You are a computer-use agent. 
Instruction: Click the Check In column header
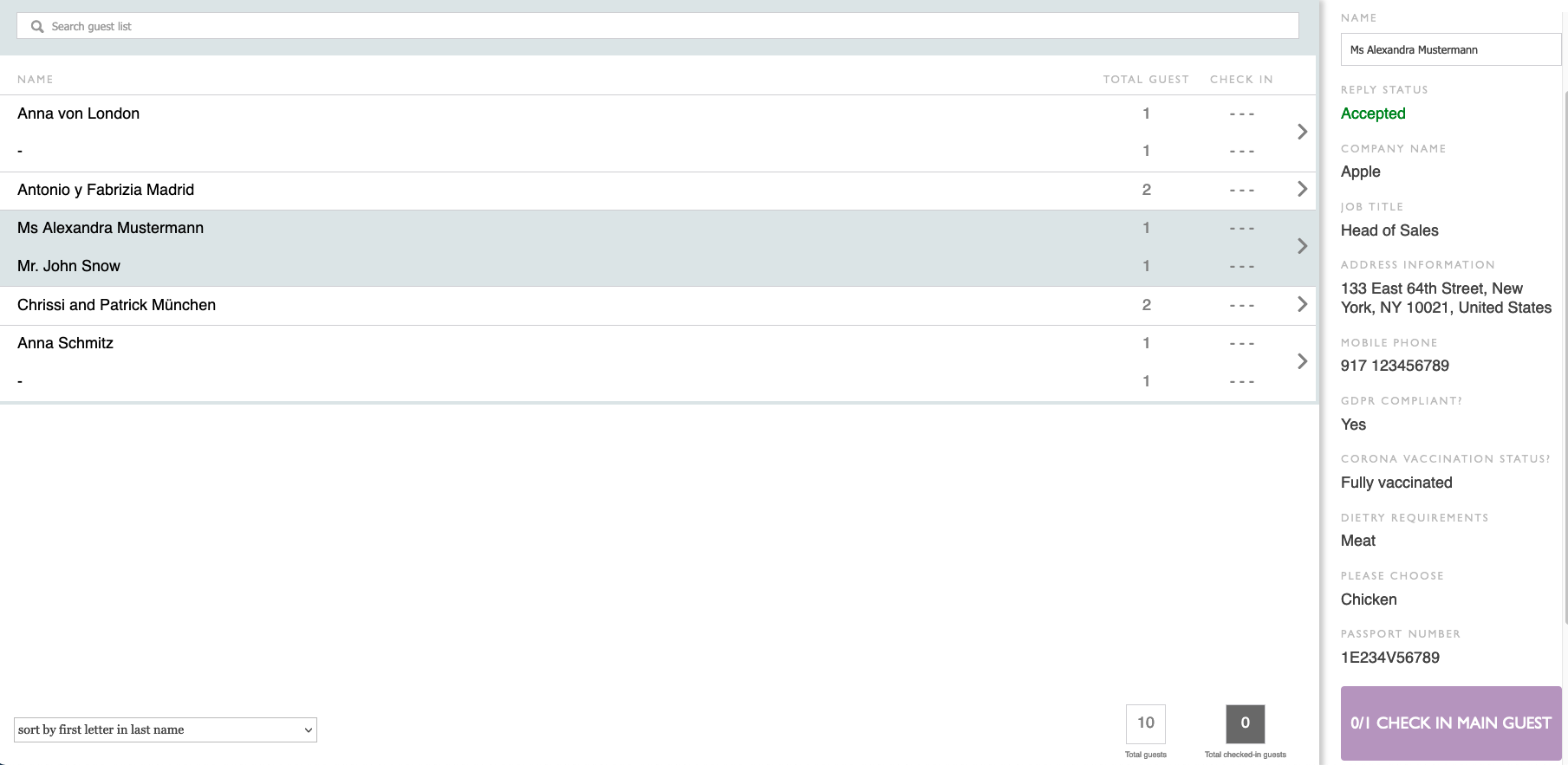tap(1241, 79)
